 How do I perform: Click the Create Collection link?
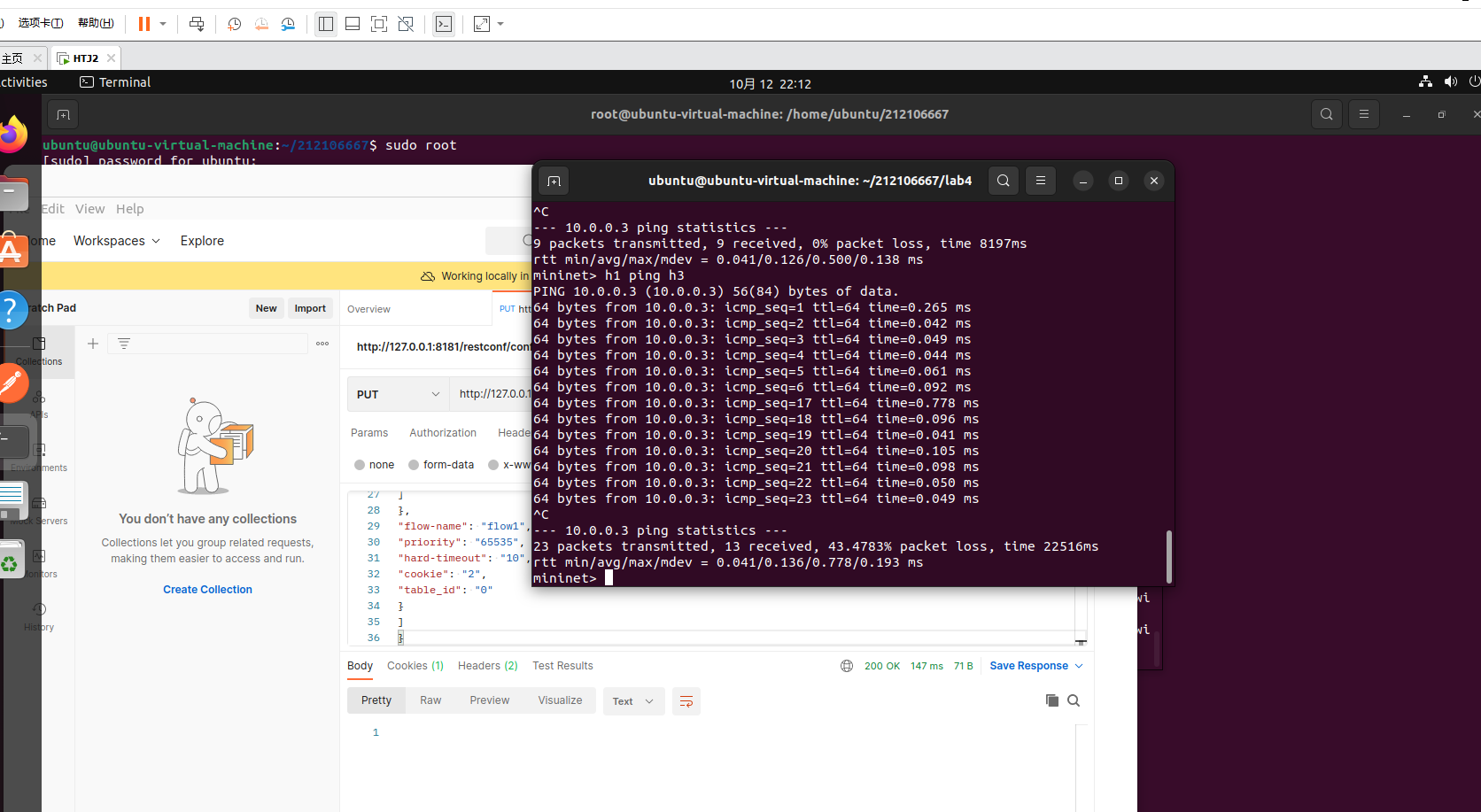tap(207, 590)
